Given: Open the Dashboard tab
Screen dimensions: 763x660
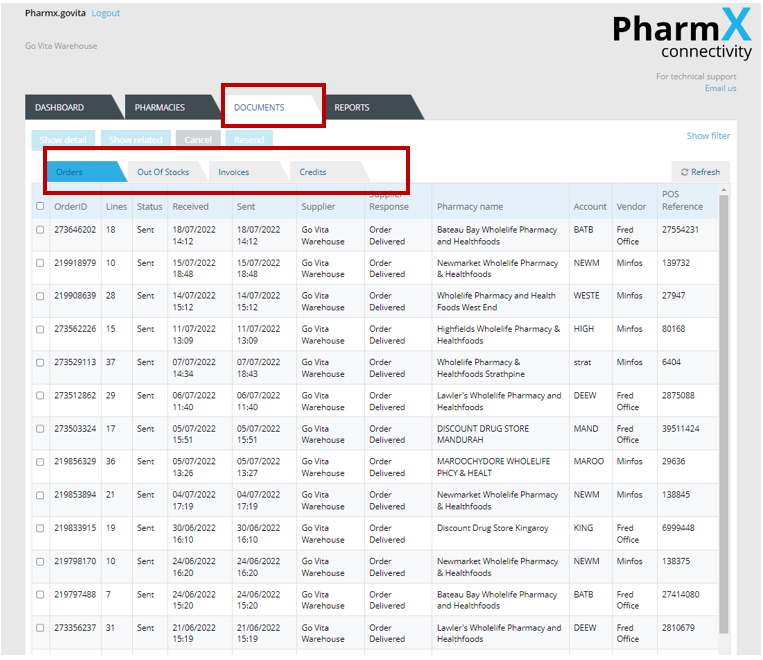Looking at the screenshot, I should [60, 108].
